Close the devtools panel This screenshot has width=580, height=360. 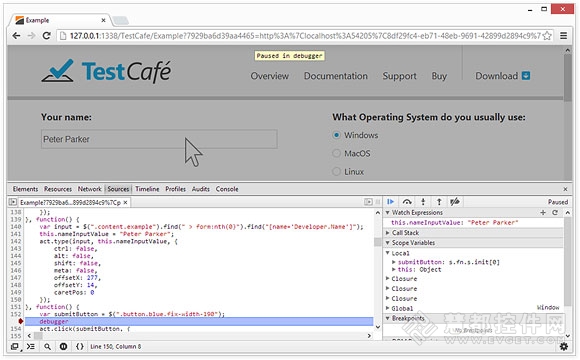(565, 189)
